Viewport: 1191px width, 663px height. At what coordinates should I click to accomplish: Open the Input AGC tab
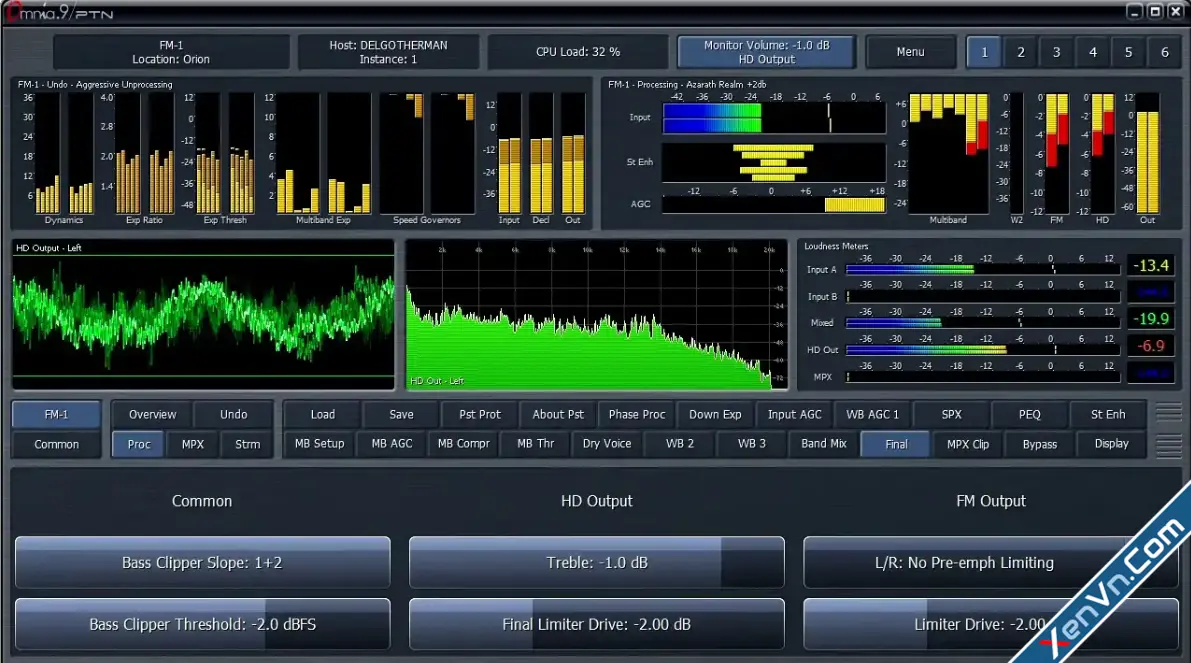click(x=794, y=414)
